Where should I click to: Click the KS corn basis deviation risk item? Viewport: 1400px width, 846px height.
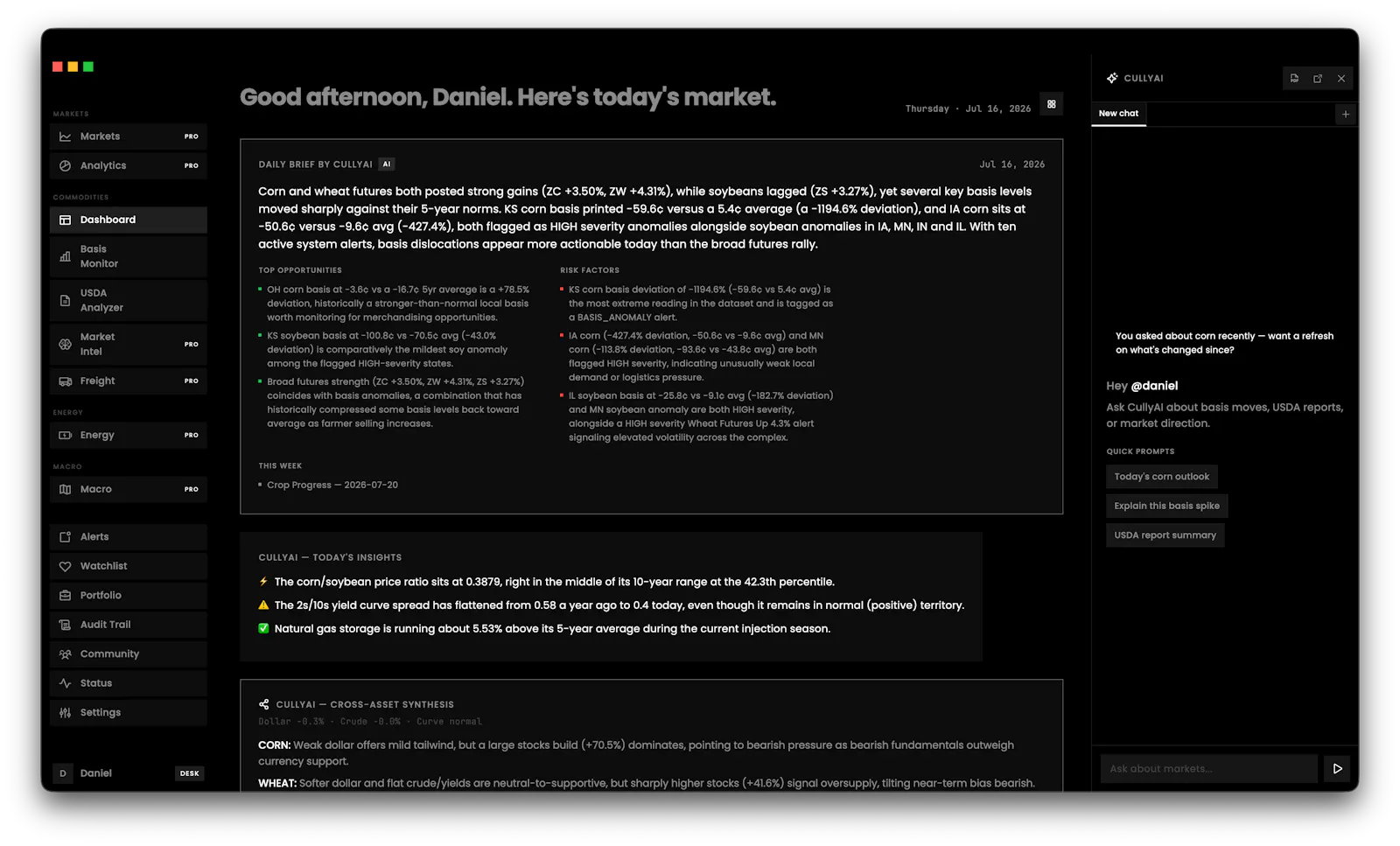(x=700, y=304)
